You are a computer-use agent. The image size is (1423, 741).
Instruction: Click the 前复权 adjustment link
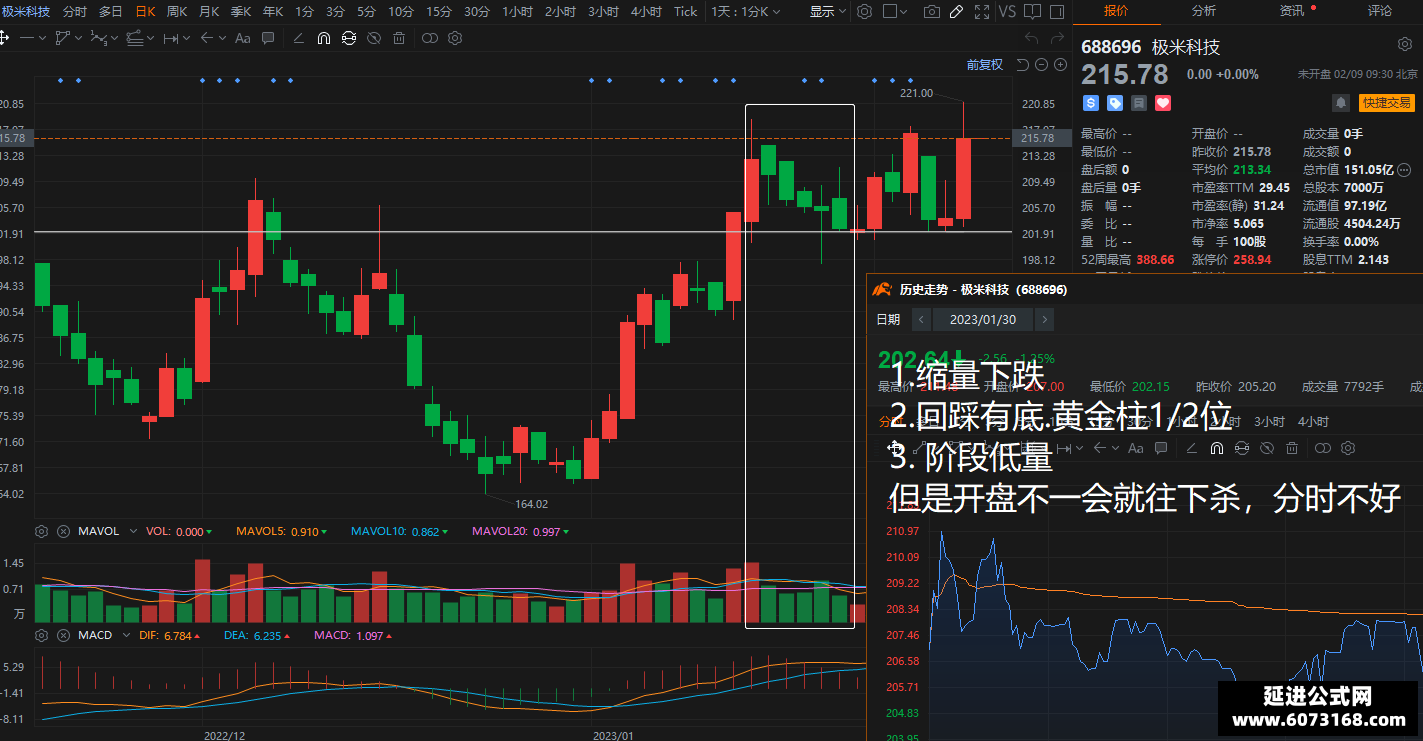(x=984, y=65)
